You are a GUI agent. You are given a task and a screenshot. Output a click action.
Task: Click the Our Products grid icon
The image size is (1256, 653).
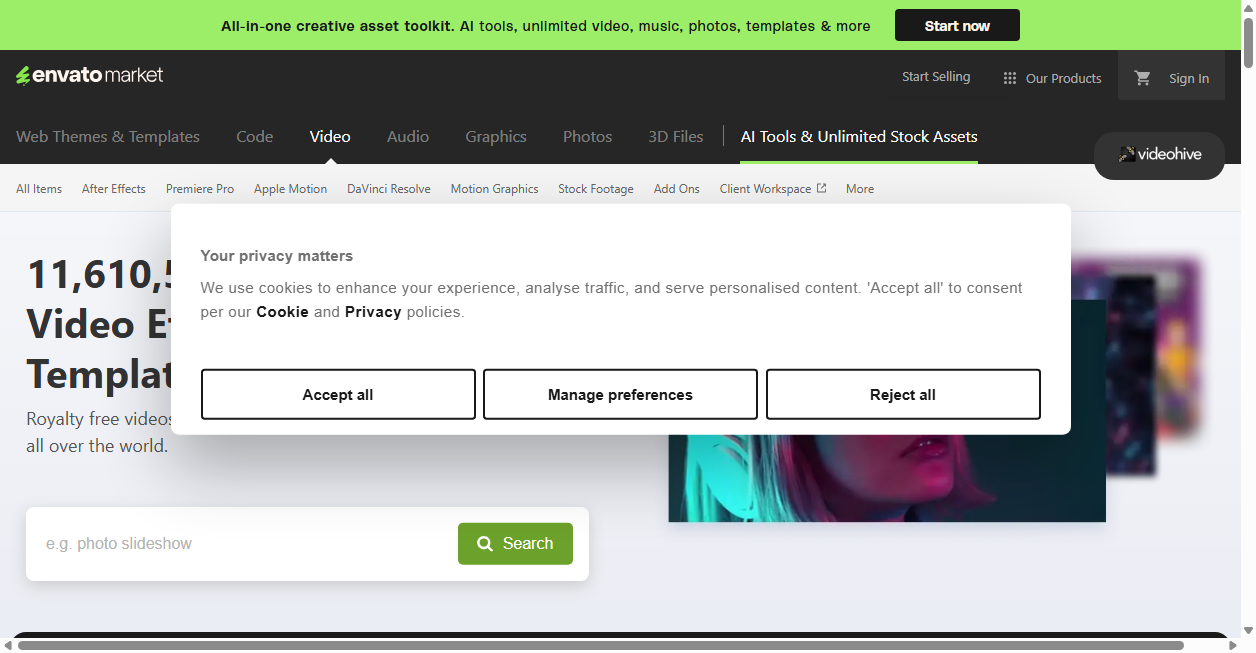point(1010,78)
